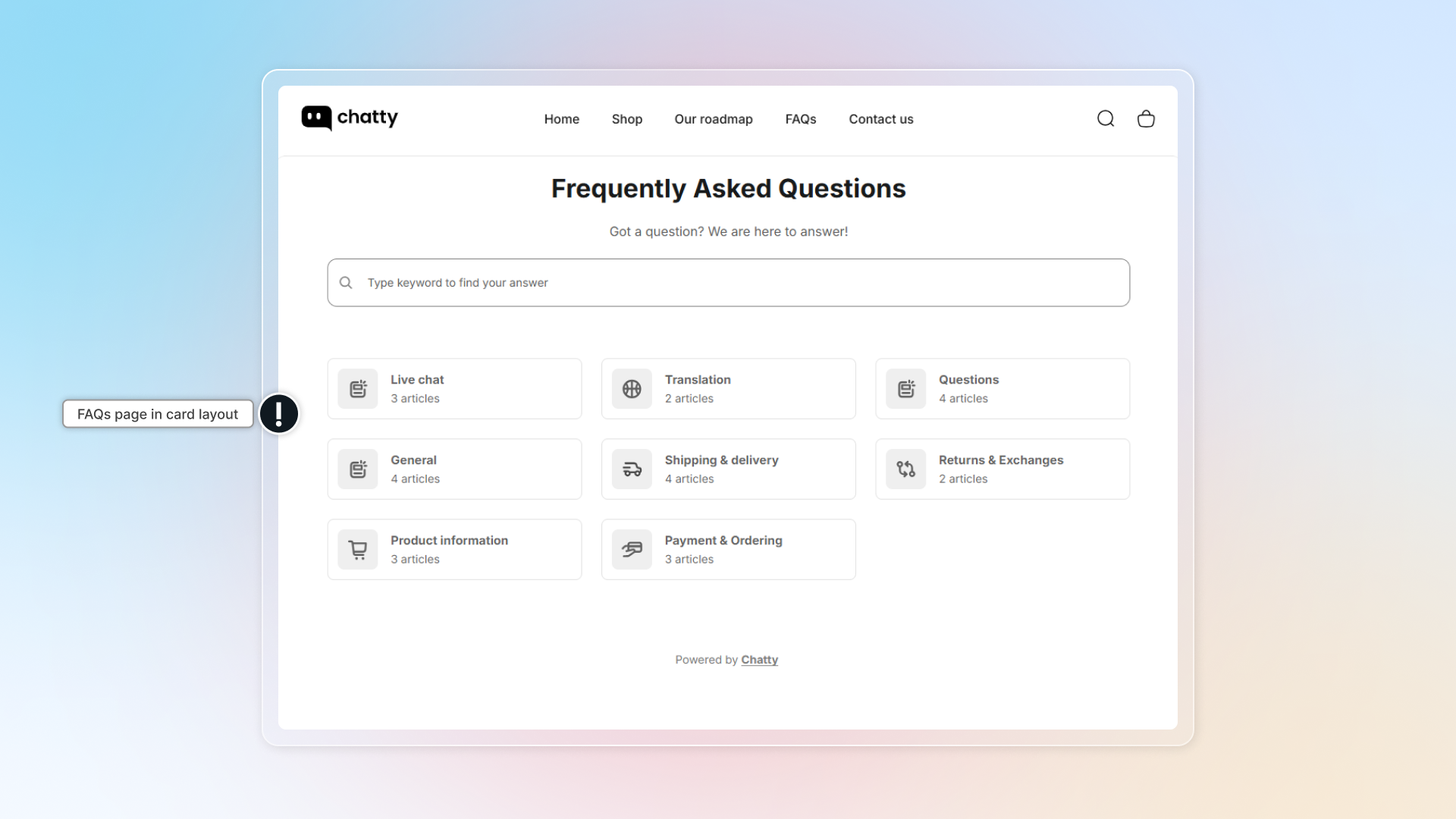This screenshot has height=819, width=1456.
Task: Focus the keyword search input field
Action: (728, 283)
